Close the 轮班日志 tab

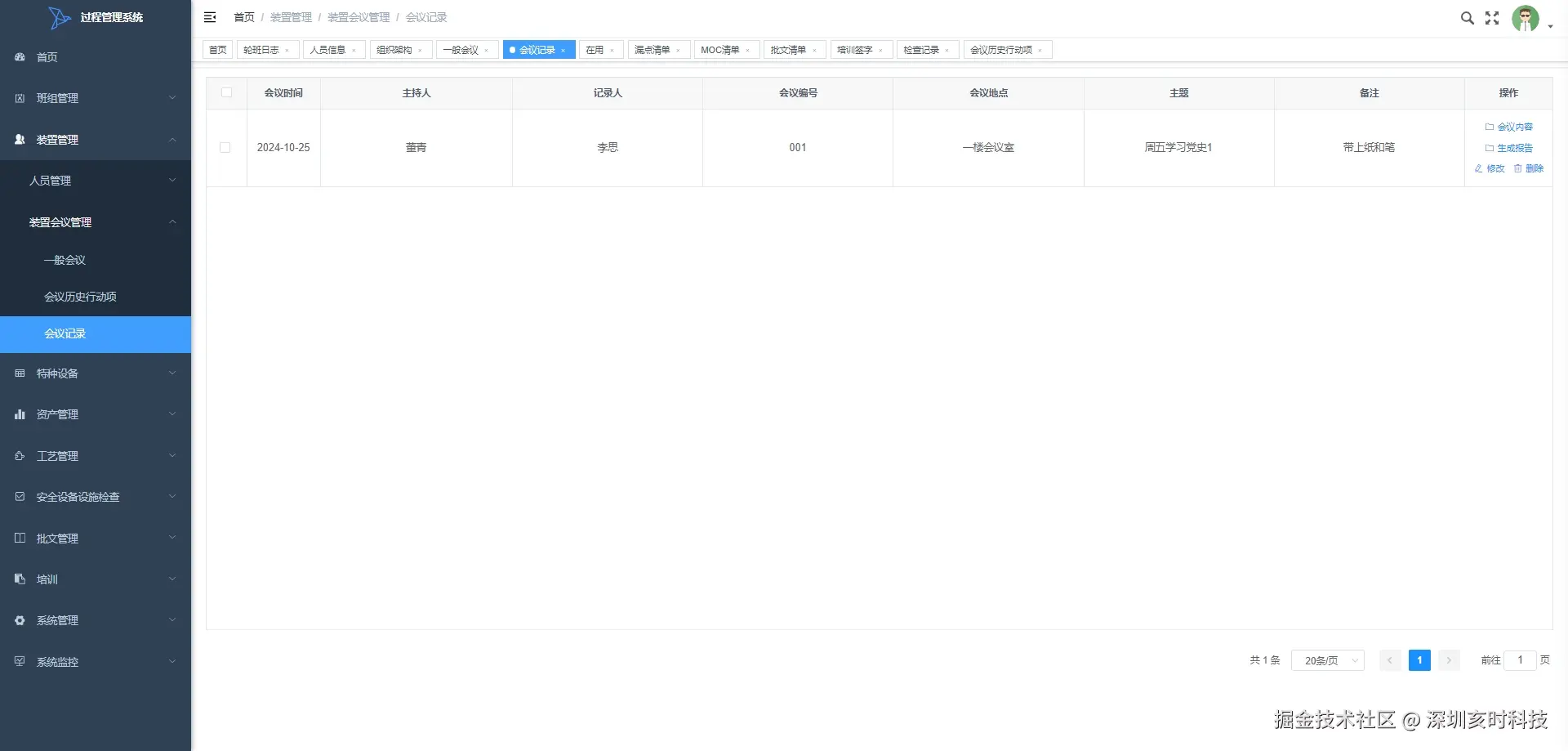[287, 51]
